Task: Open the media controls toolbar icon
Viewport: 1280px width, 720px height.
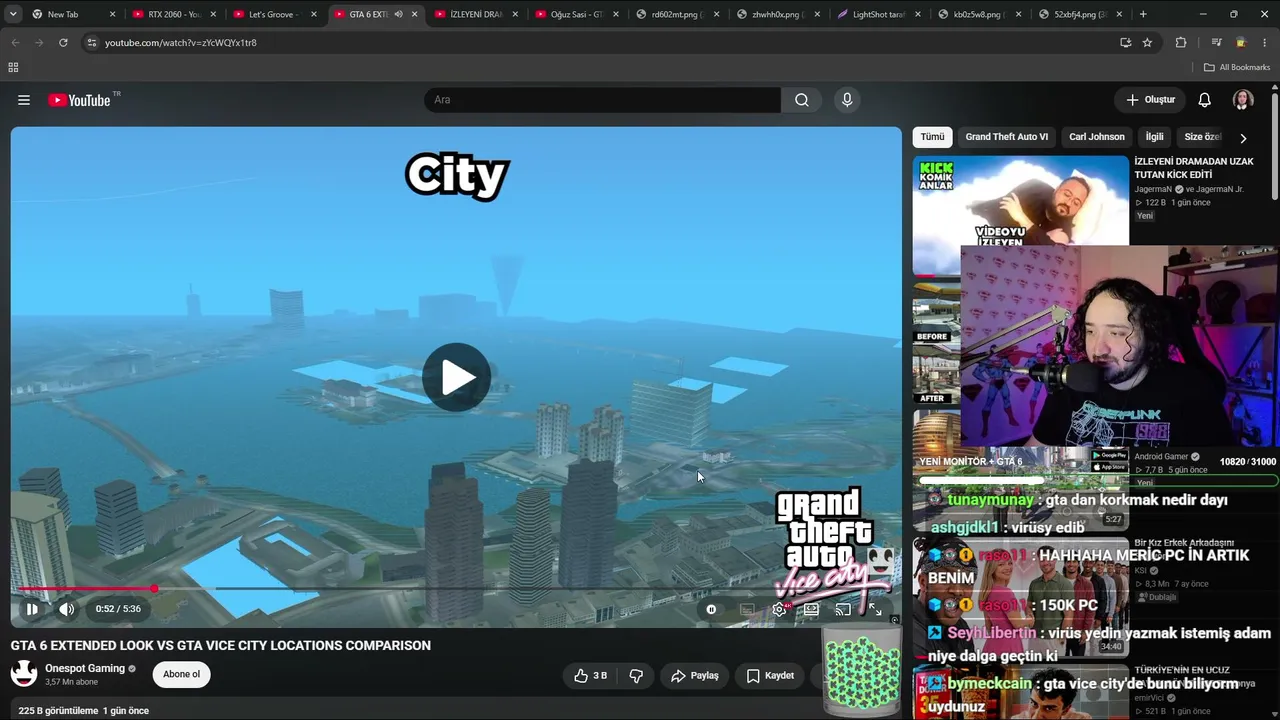Action: [1216, 43]
